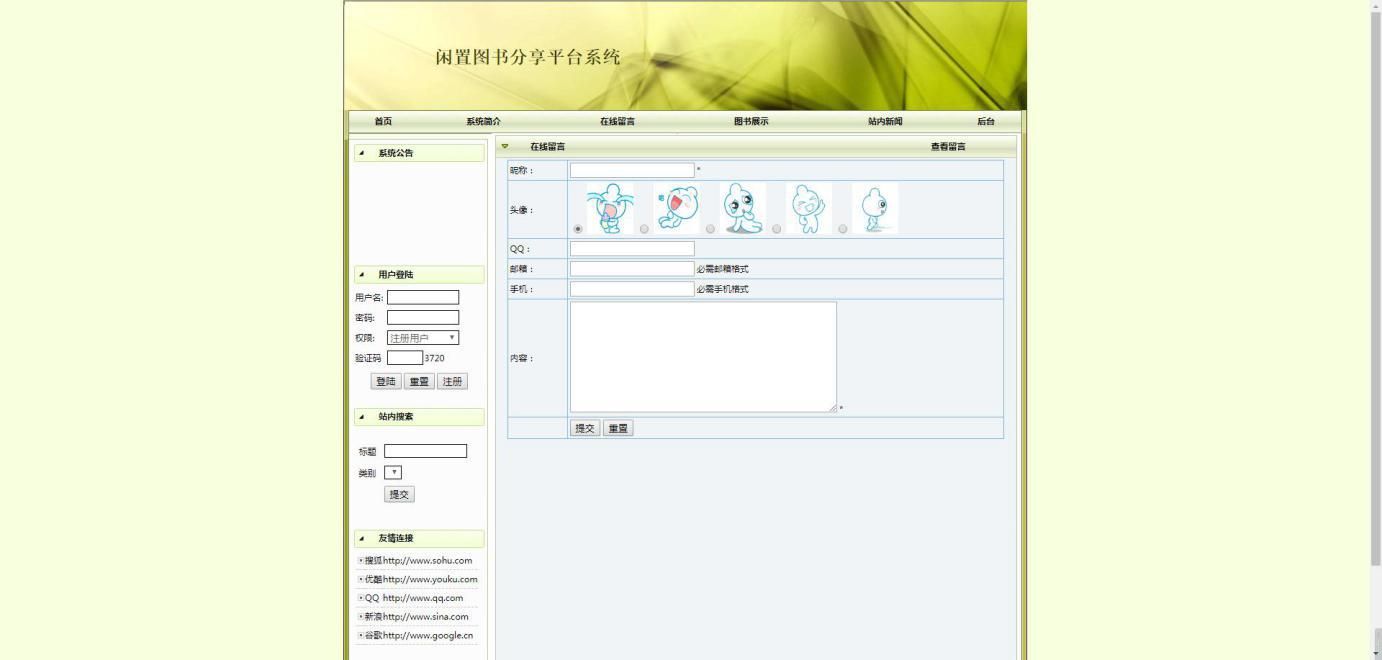The image size is (1382, 660).
Task: Select the radio button for sad kneeling avatar
Action: [710, 229]
